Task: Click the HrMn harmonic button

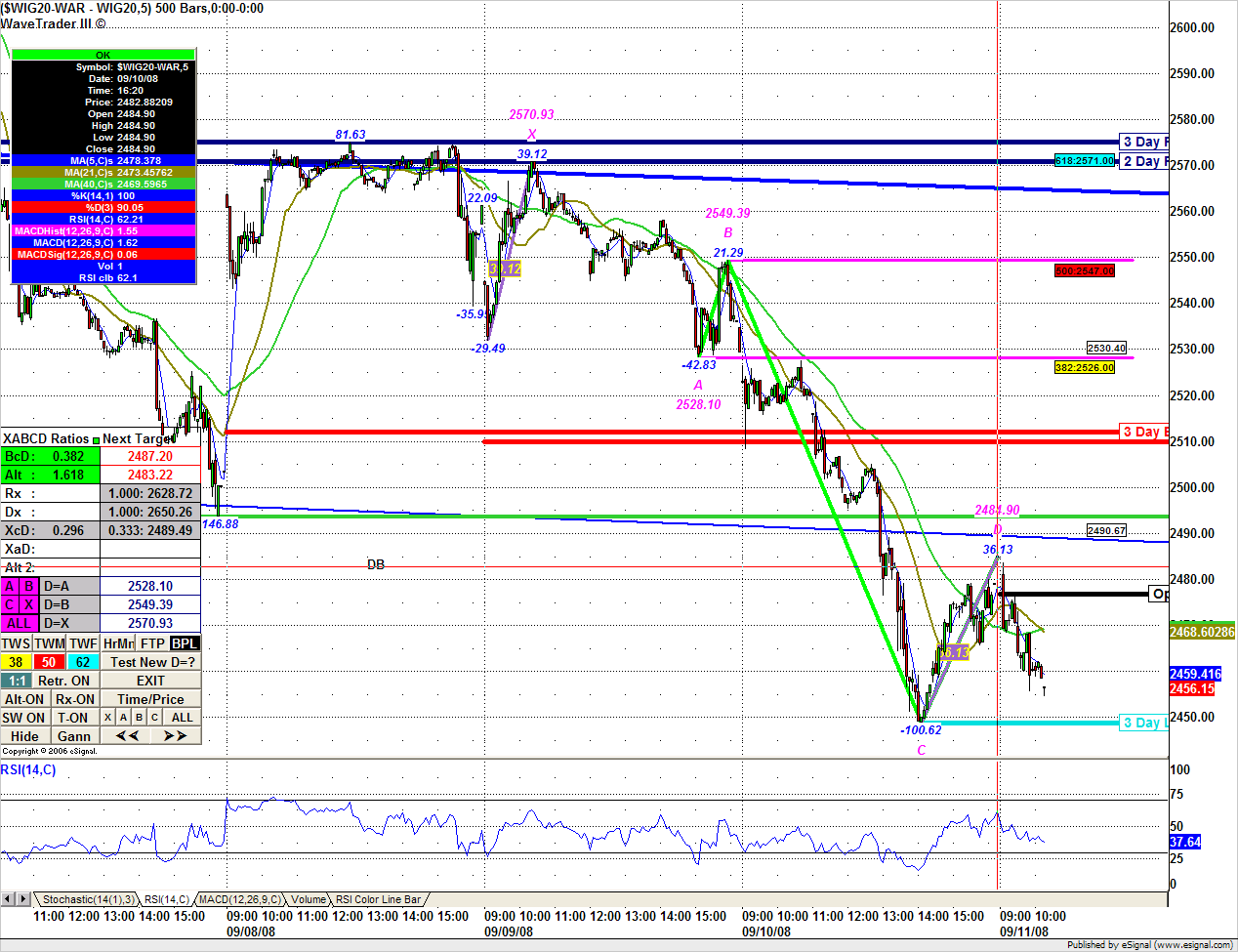Action: pos(118,643)
